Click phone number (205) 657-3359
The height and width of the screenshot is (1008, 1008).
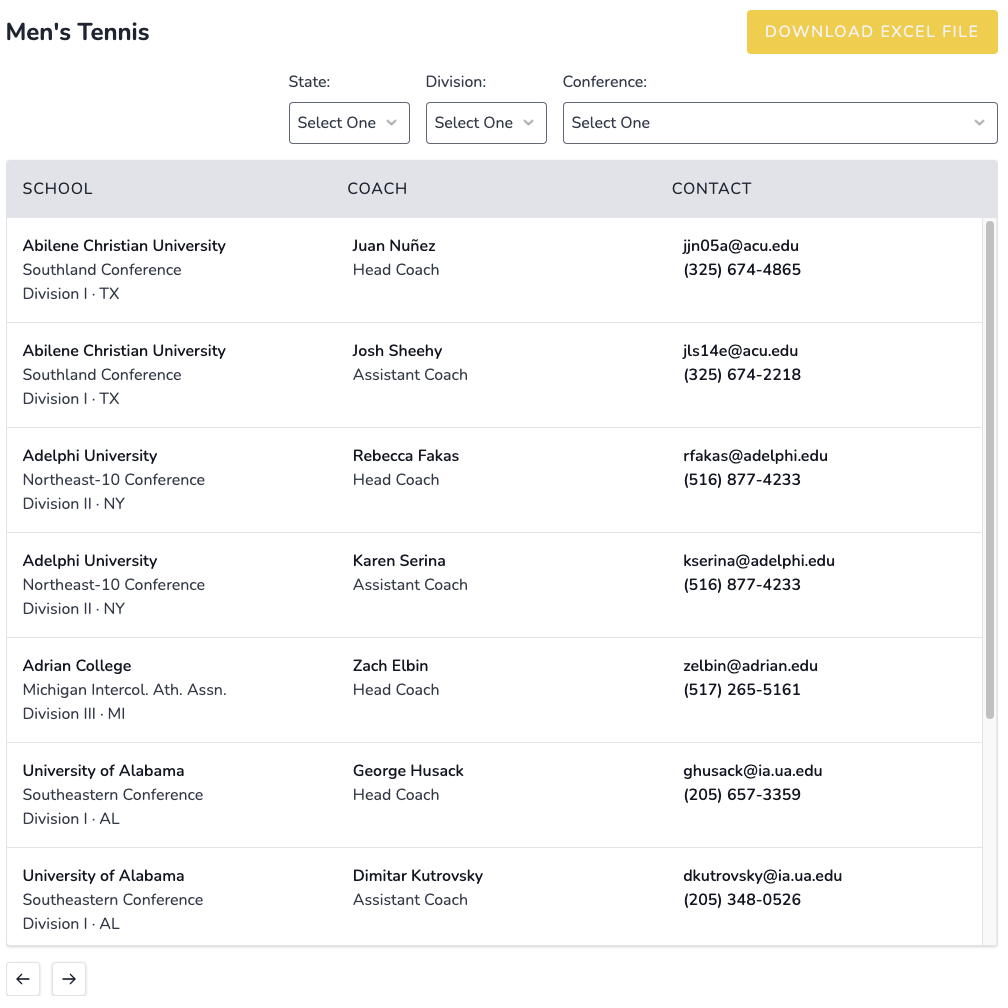(742, 795)
